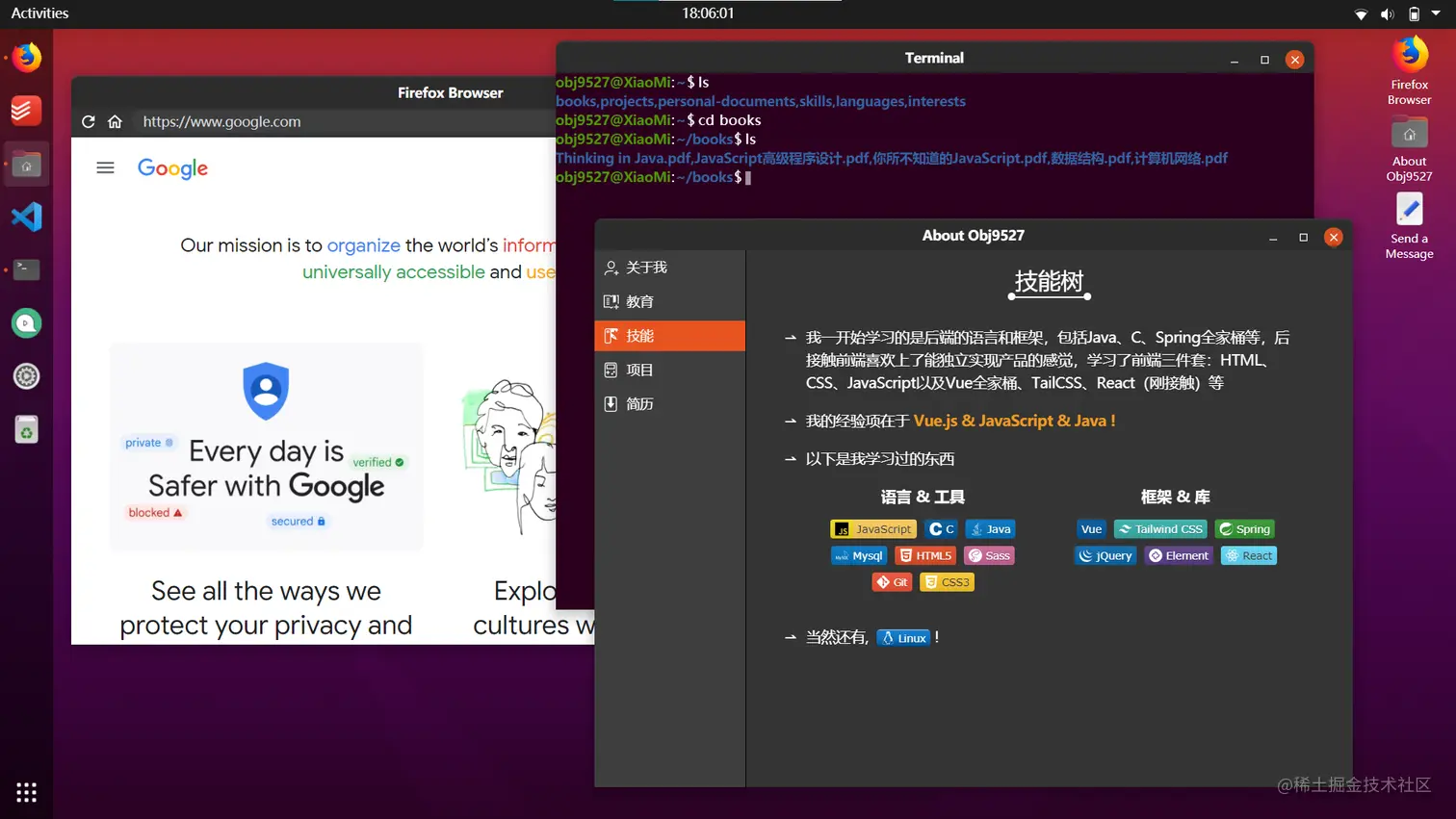Image resolution: width=1456 pixels, height=819 pixels.
Task: Click the JavaScript badge under 语言 & 工具
Action: (872, 528)
